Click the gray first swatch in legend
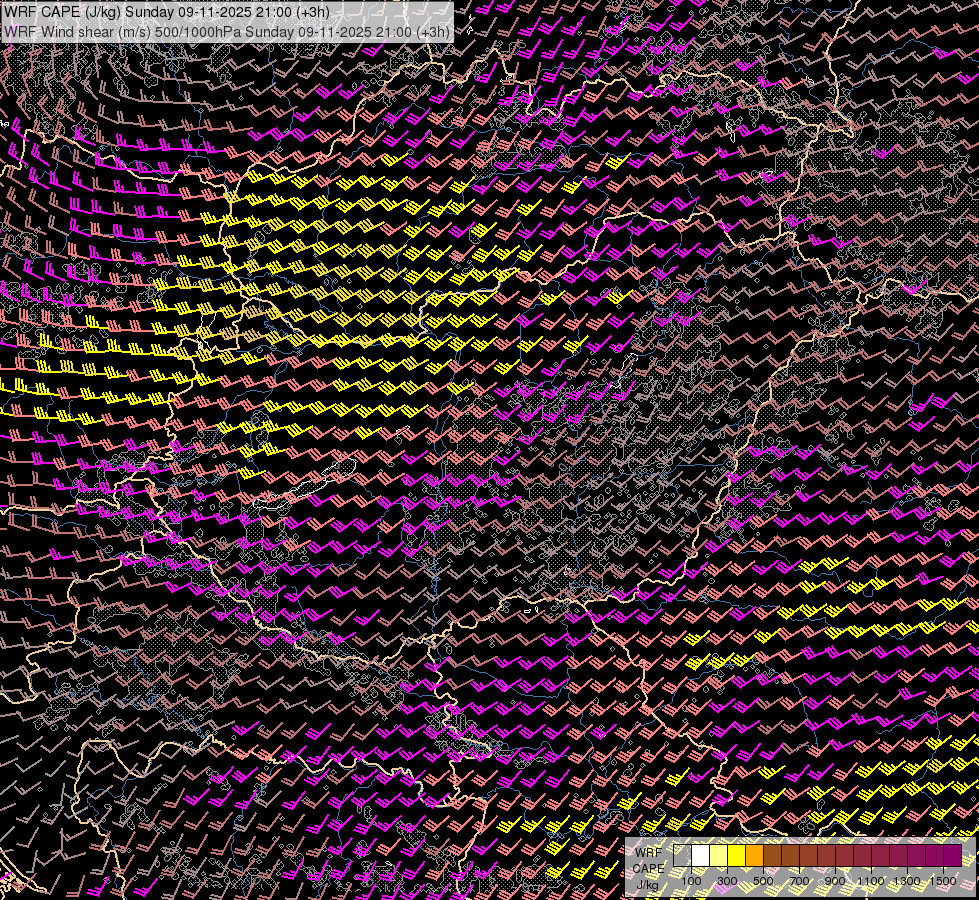This screenshot has width=979, height=900. point(682,856)
